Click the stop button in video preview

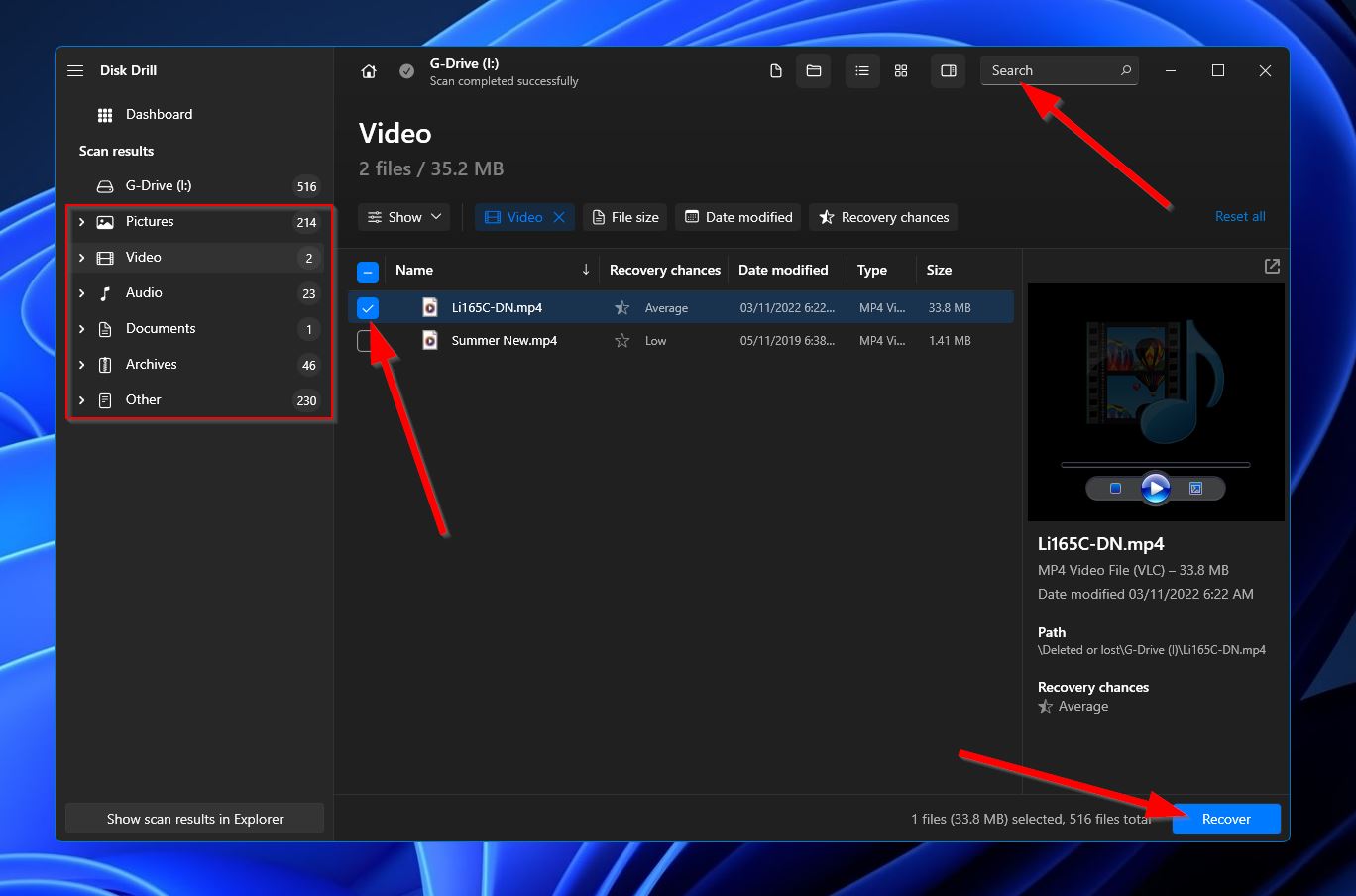(1115, 489)
